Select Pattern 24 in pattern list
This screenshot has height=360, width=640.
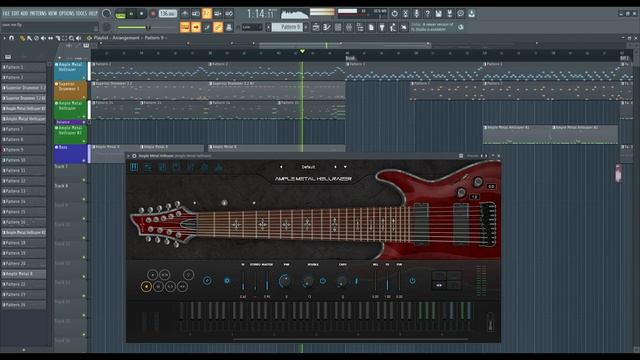24,305
